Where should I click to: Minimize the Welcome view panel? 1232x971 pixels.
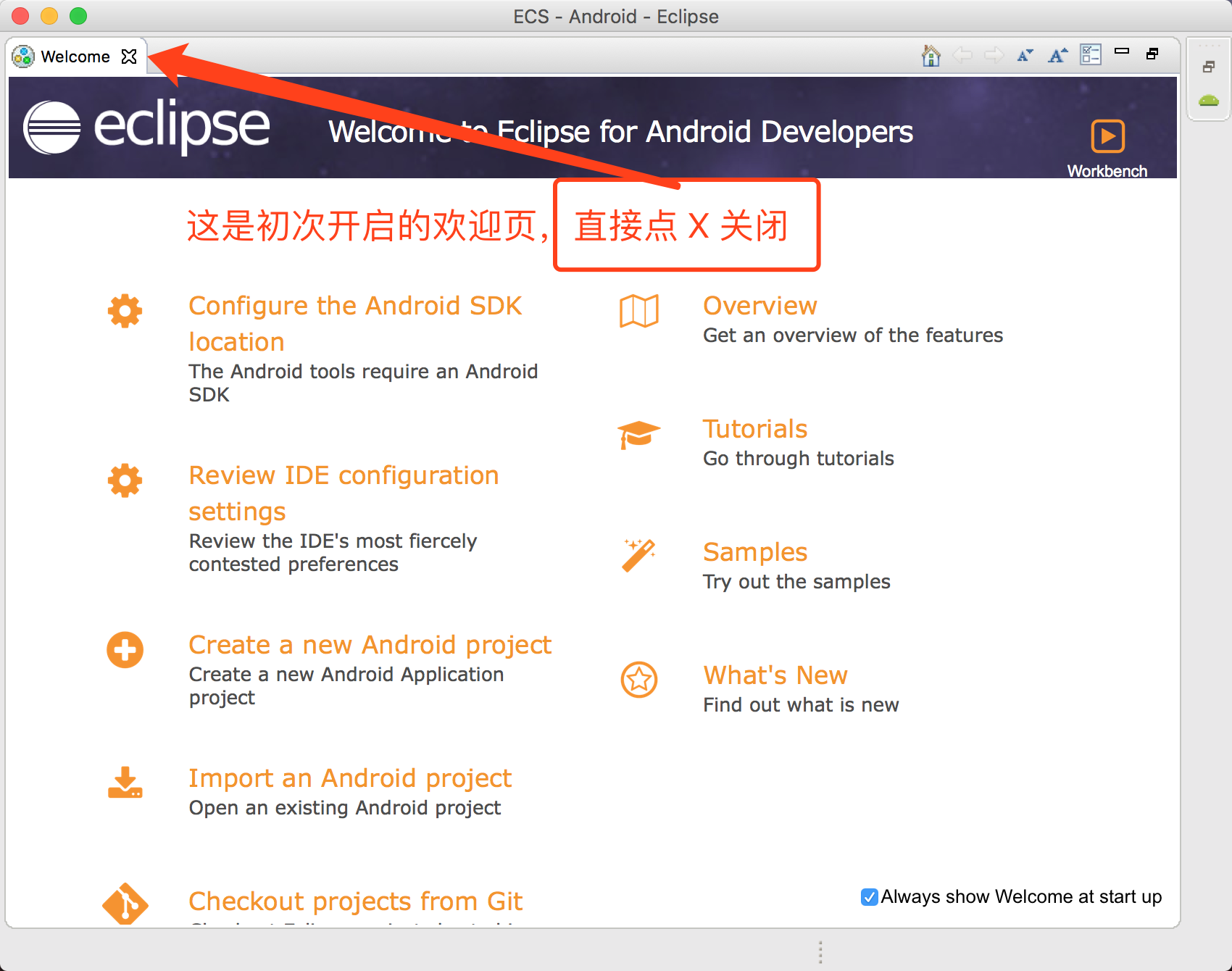pyautogui.click(x=1122, y=51)
